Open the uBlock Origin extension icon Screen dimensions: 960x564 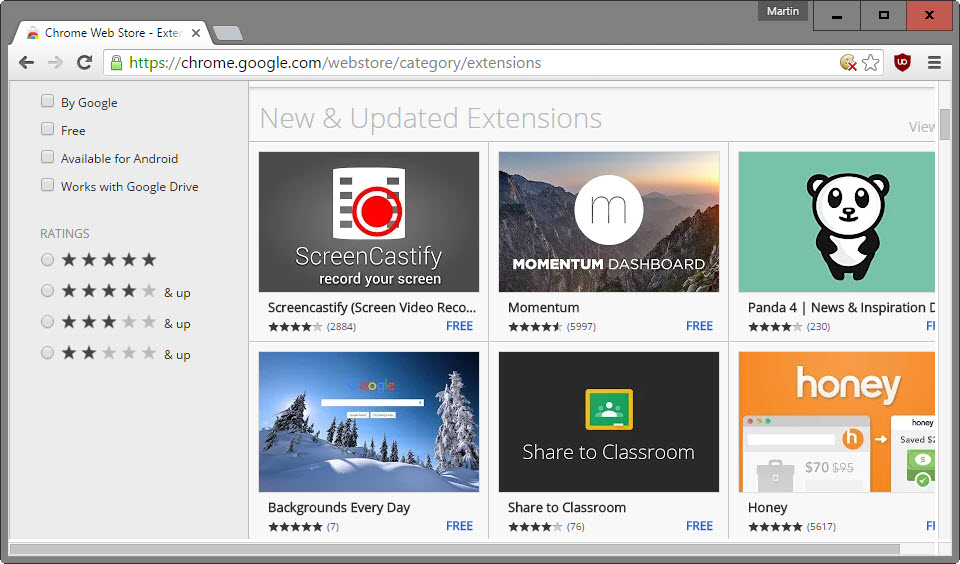click(x=902, y=62)
